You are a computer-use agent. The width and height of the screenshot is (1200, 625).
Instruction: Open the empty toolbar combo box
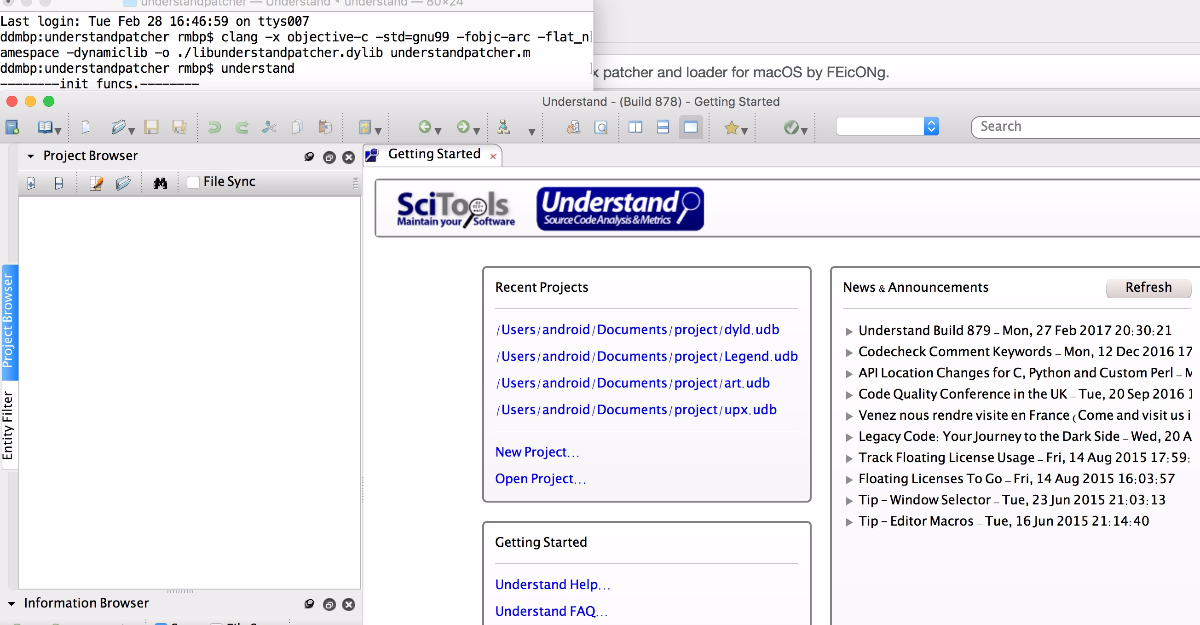click(x=887, y=126)
